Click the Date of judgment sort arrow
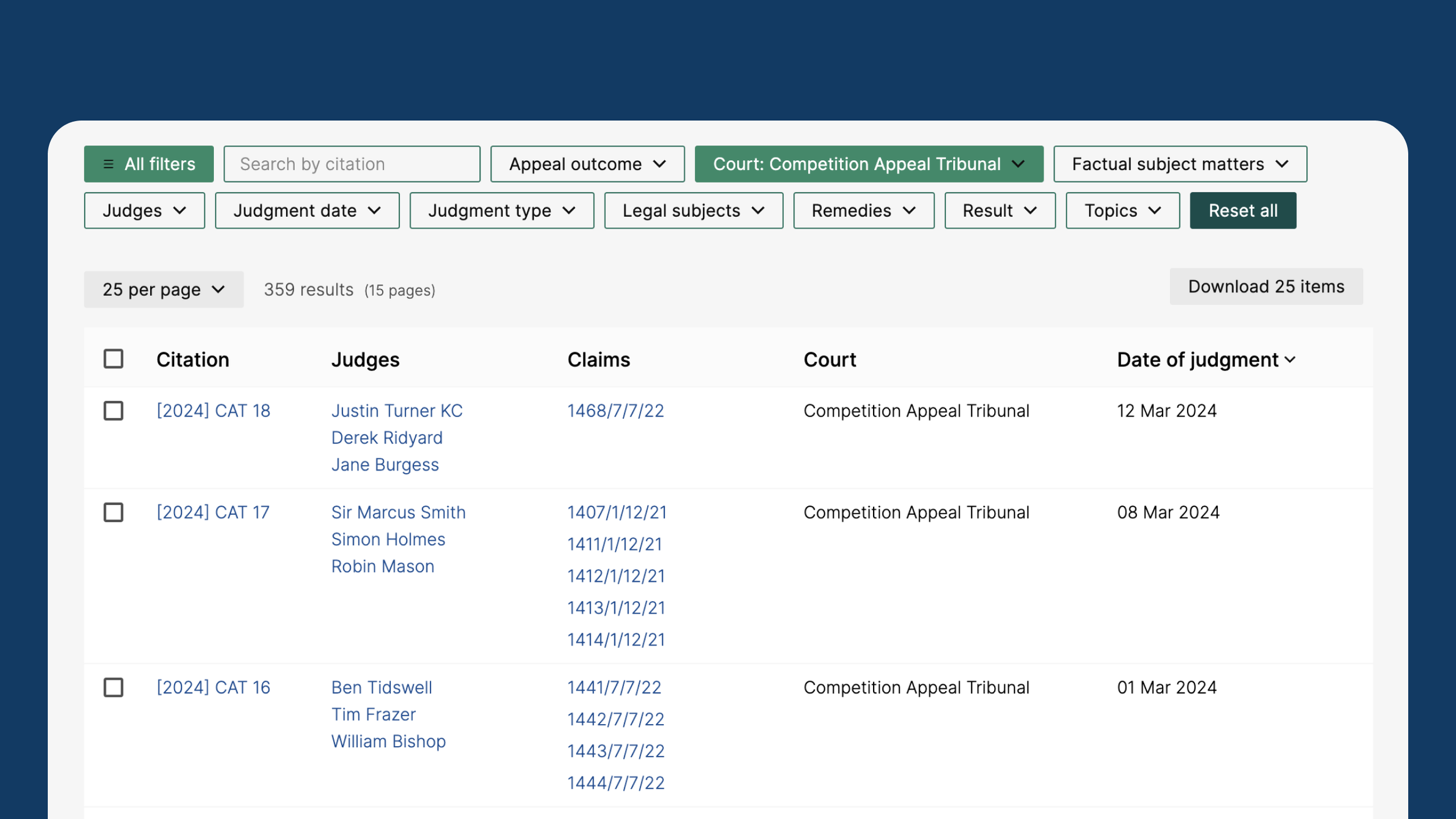Screen dimensions: 1456x819 click(x=1289, y=360)
